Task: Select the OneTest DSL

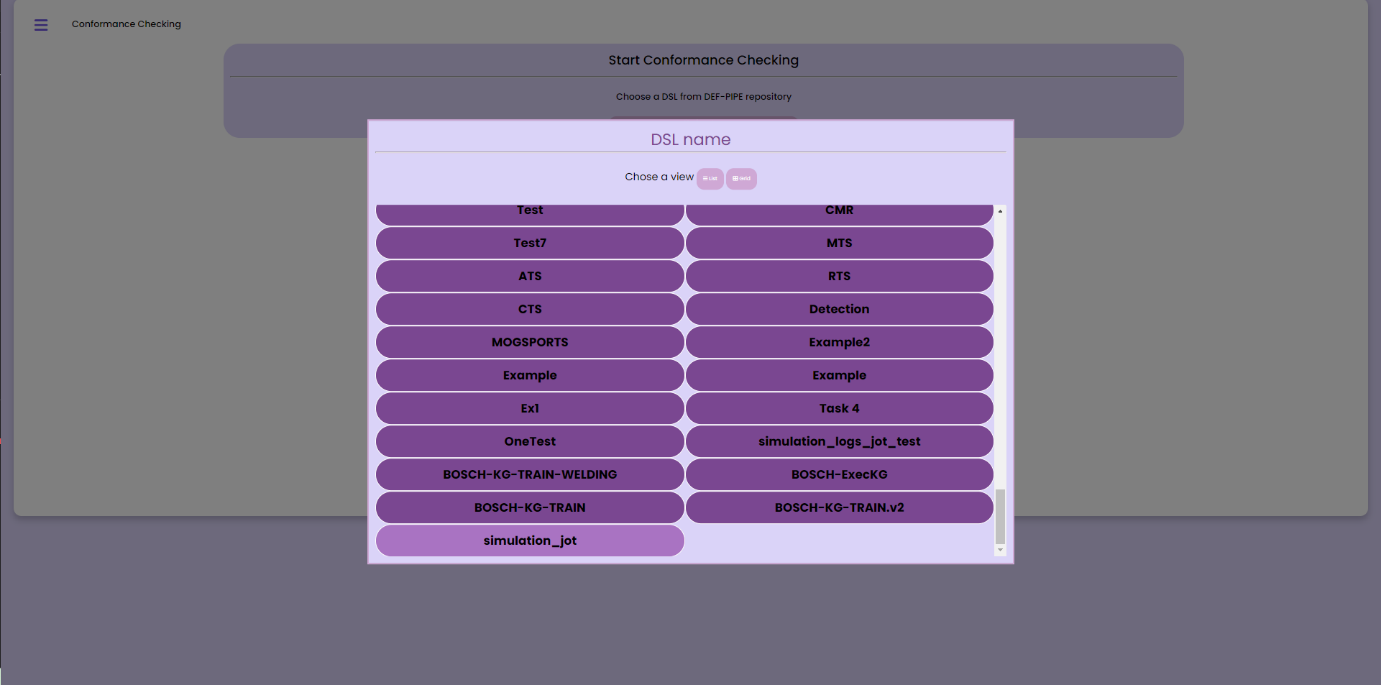Action: 530,441
